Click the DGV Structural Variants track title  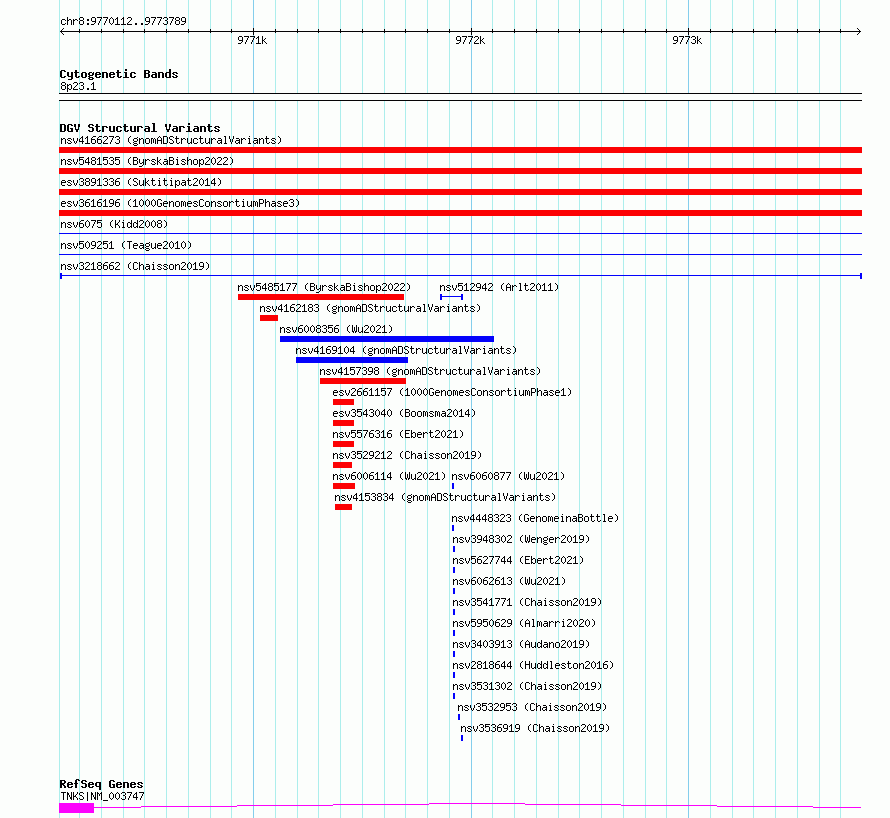pyautogui.click(x=140, y=128)
